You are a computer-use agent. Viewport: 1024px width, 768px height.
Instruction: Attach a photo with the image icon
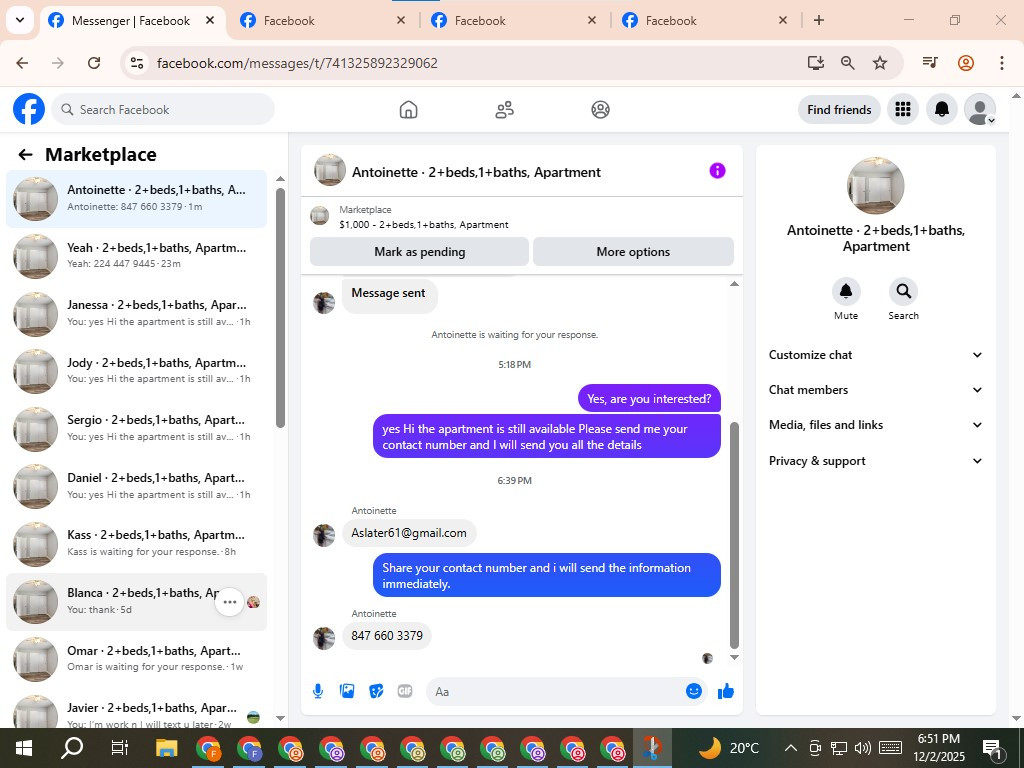347,691
